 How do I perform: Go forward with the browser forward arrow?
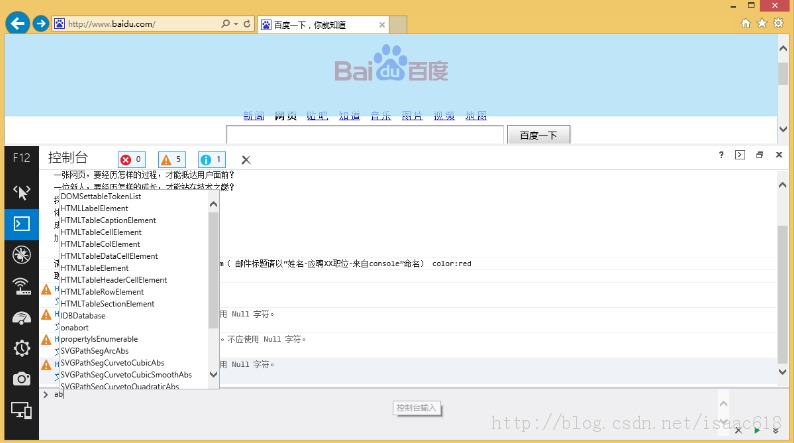tap(41, 23)
